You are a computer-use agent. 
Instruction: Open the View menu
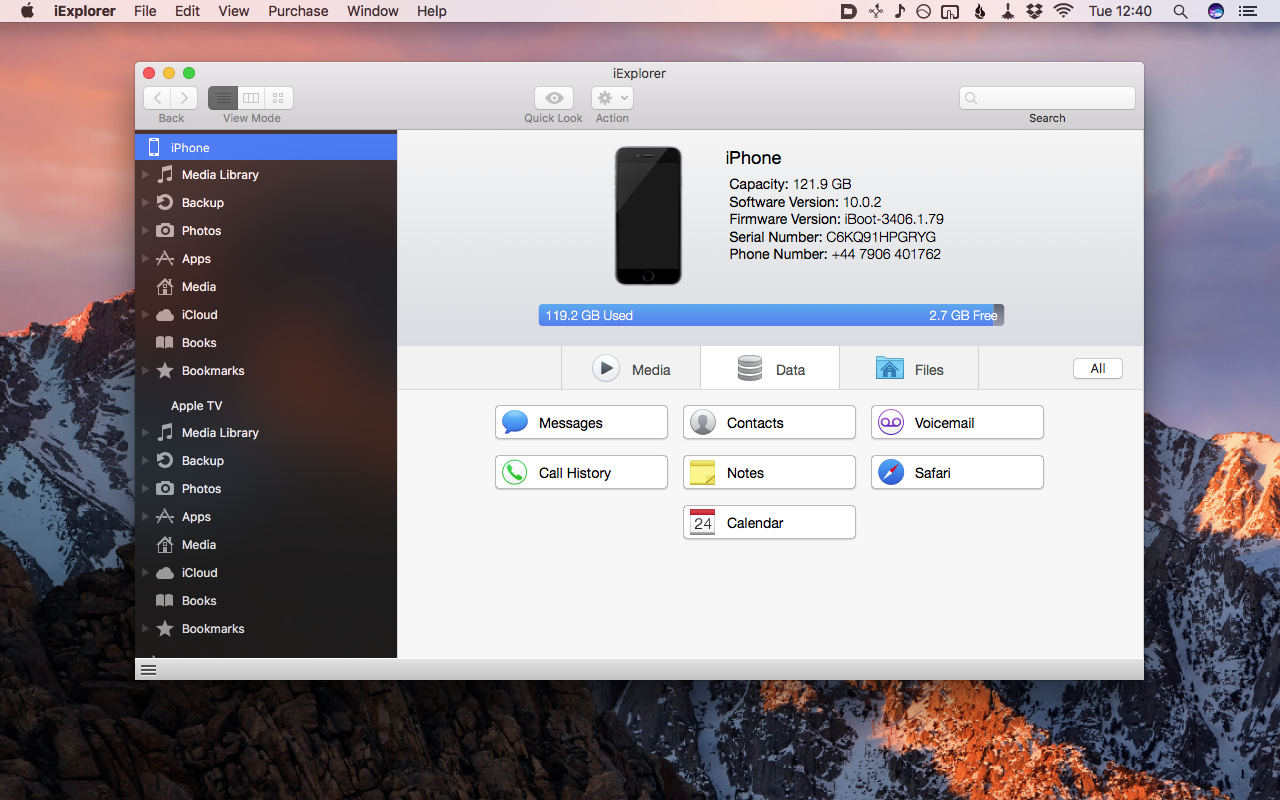(x=234, y=11)
